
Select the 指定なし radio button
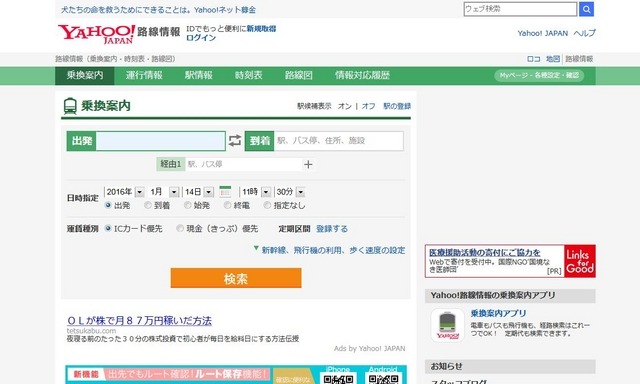267,205
